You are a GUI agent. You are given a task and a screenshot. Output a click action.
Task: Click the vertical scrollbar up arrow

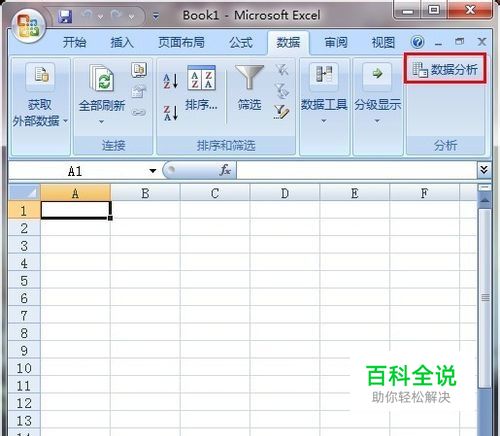pyautogui.click(x=485, y=200)
